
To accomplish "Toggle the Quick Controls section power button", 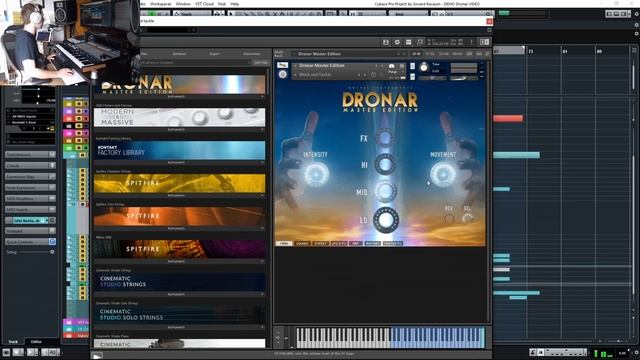I will pos(52,242).
